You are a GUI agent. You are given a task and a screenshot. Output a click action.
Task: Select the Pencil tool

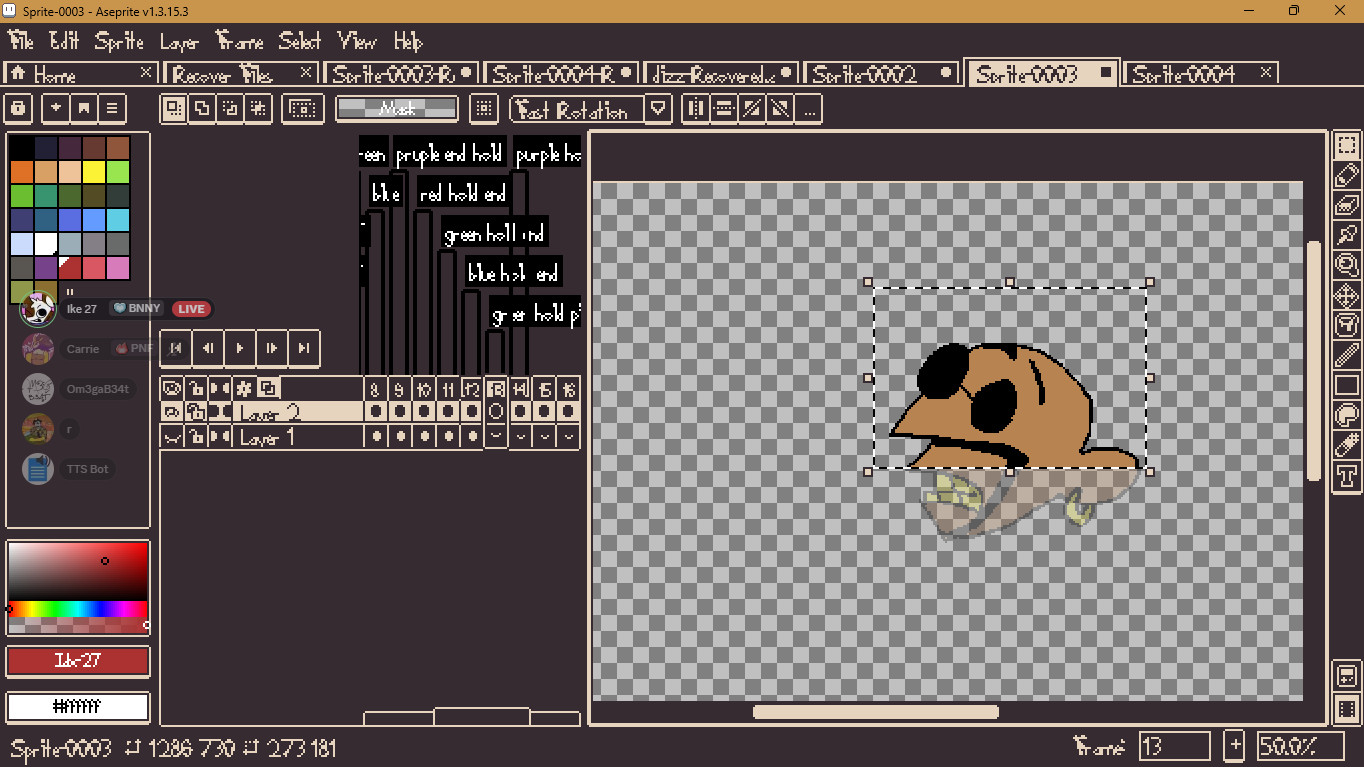(1347, 176)
